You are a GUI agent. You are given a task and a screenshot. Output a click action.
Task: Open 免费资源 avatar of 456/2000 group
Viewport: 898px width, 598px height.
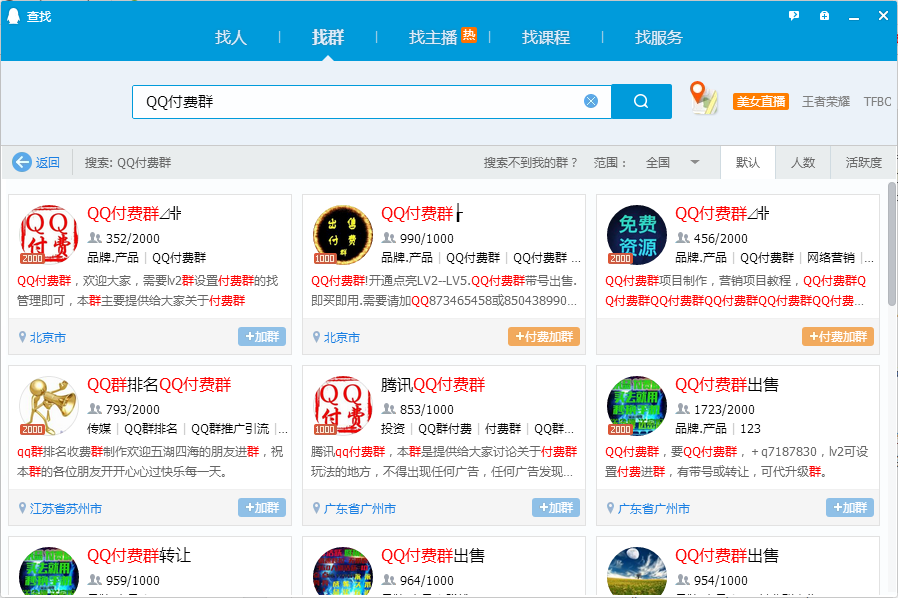point(637,235)
